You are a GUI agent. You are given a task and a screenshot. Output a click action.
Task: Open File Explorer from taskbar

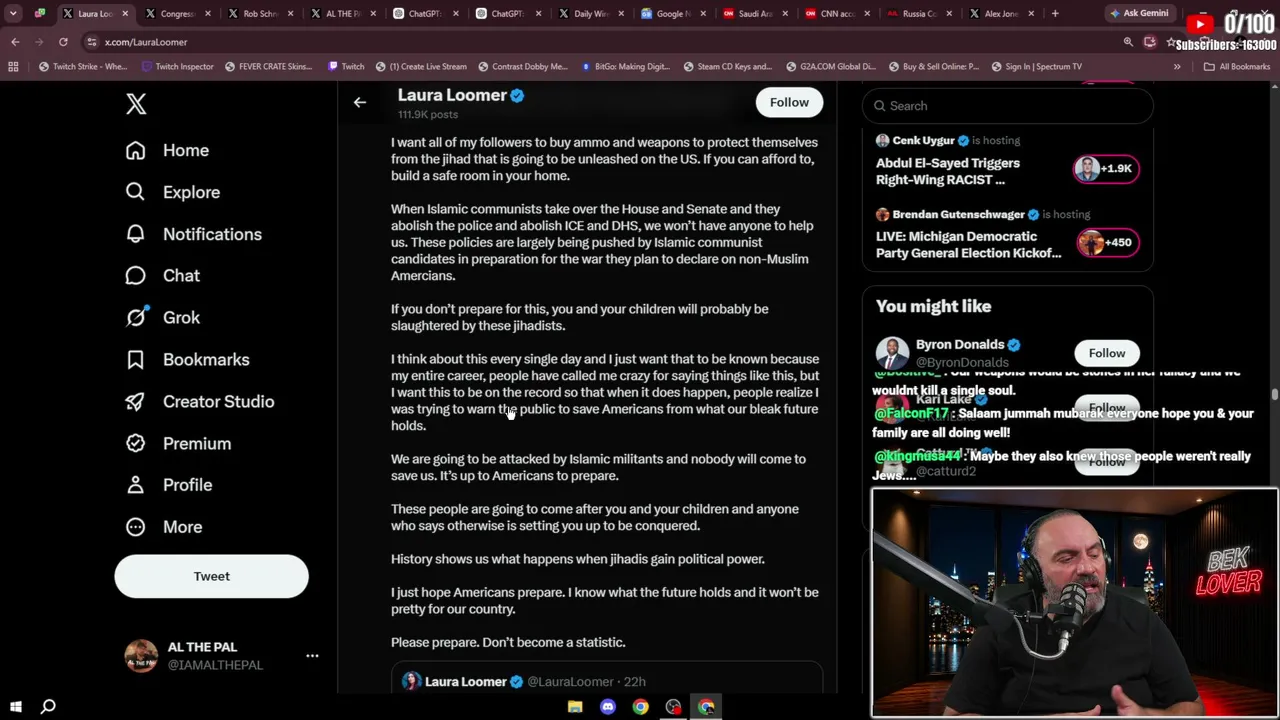(x=575, y=707)
